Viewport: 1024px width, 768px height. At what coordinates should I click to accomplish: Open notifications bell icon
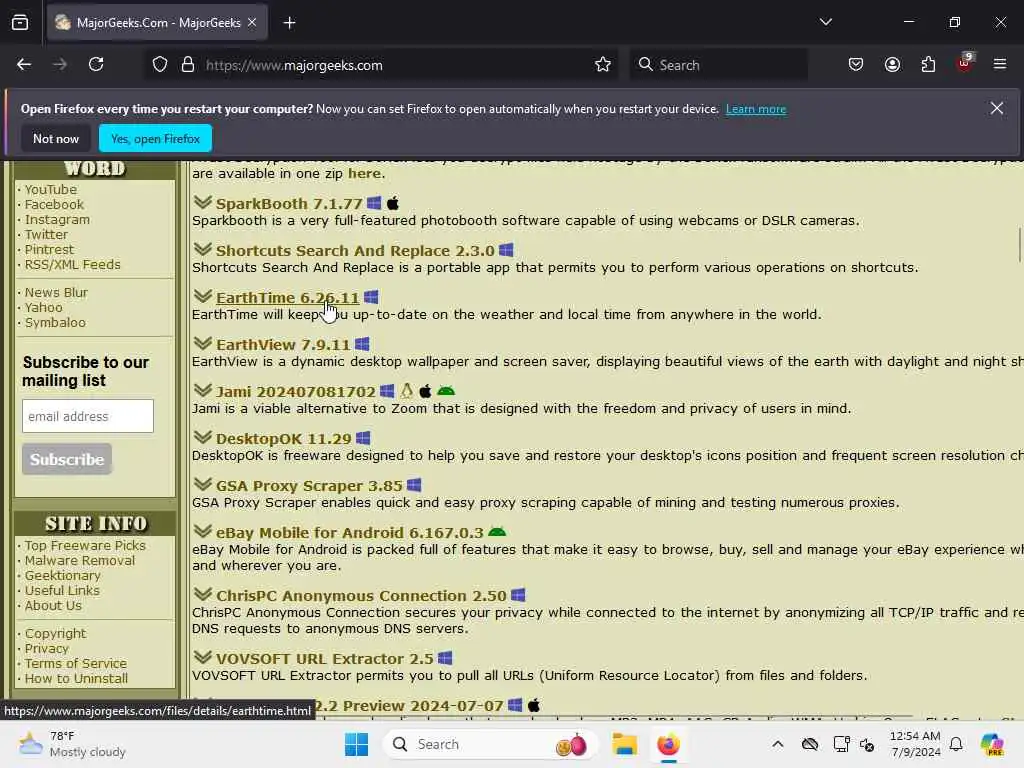coord(956,744)
